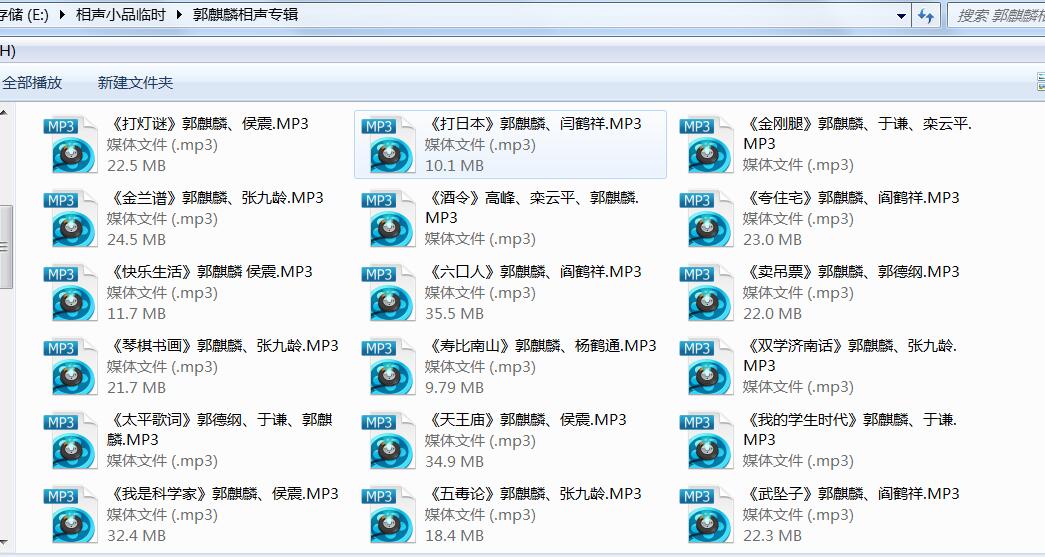Click the file name 《五毒论》郭麒麟、张九龄.MP3
Image resolution: width=1045 pixels, height=557 pixels.
[x=533, y=493]
